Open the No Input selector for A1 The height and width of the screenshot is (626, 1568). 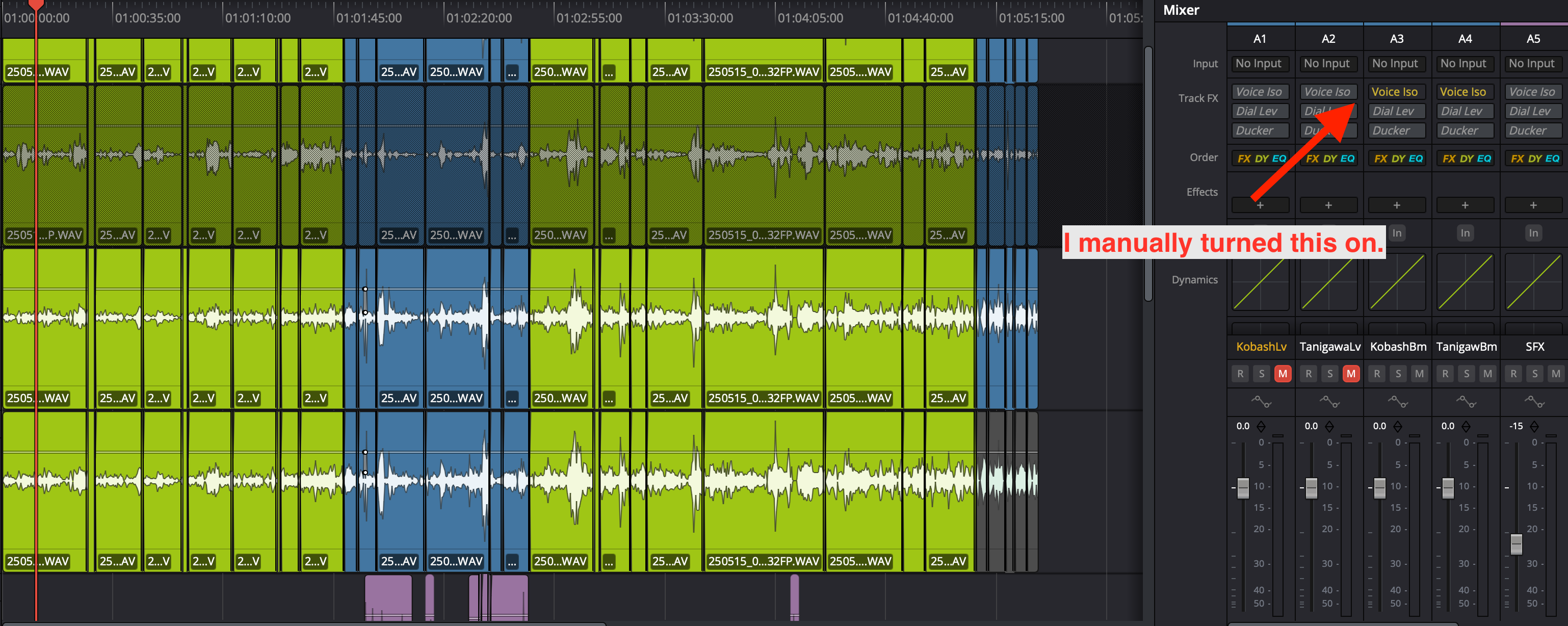(x=1260, y=63)
